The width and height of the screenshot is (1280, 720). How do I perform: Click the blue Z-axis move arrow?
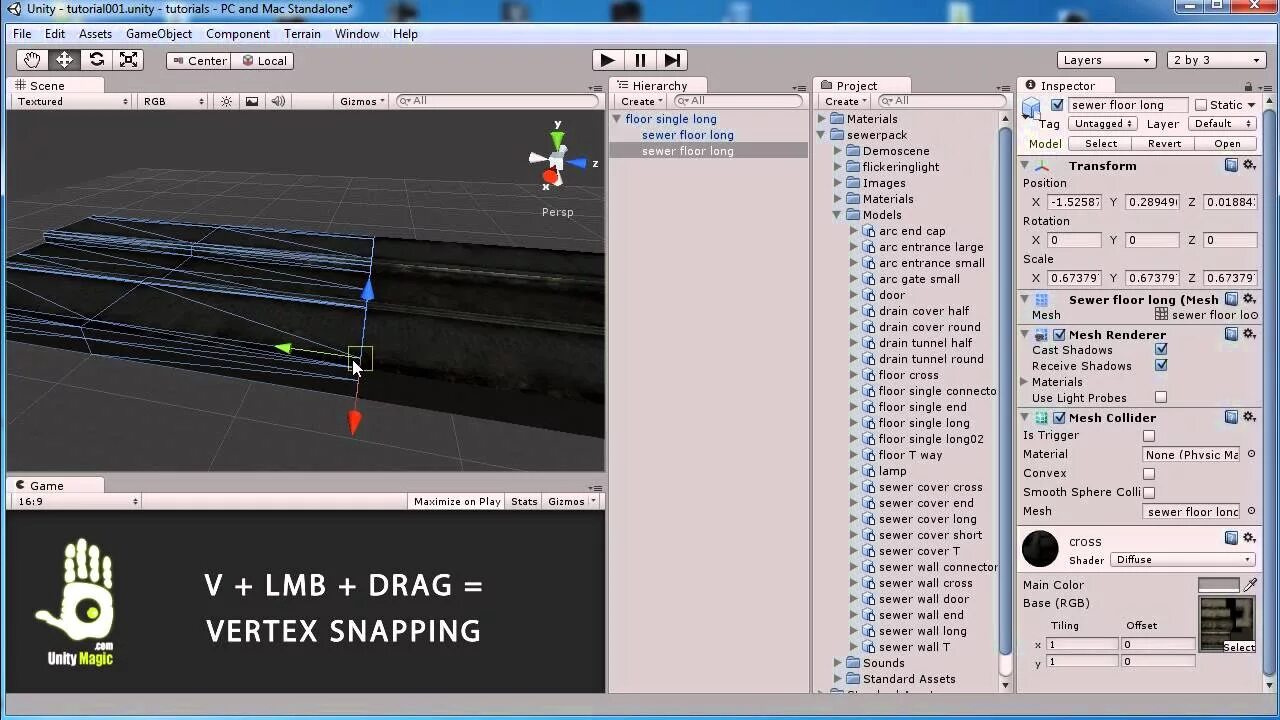point(367,289)
